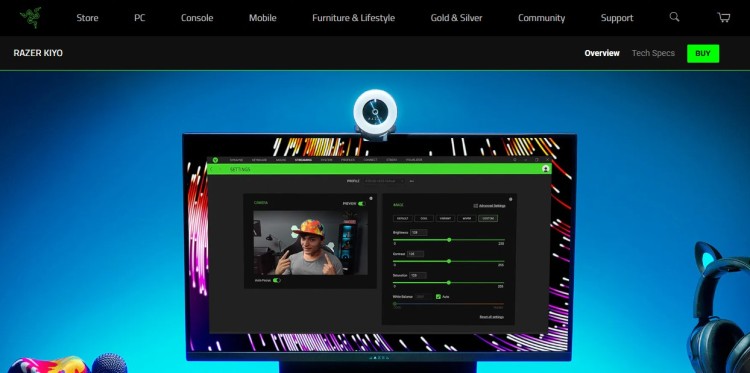
Task: Select the Default image preset
Action: click(x=403, y=219)
